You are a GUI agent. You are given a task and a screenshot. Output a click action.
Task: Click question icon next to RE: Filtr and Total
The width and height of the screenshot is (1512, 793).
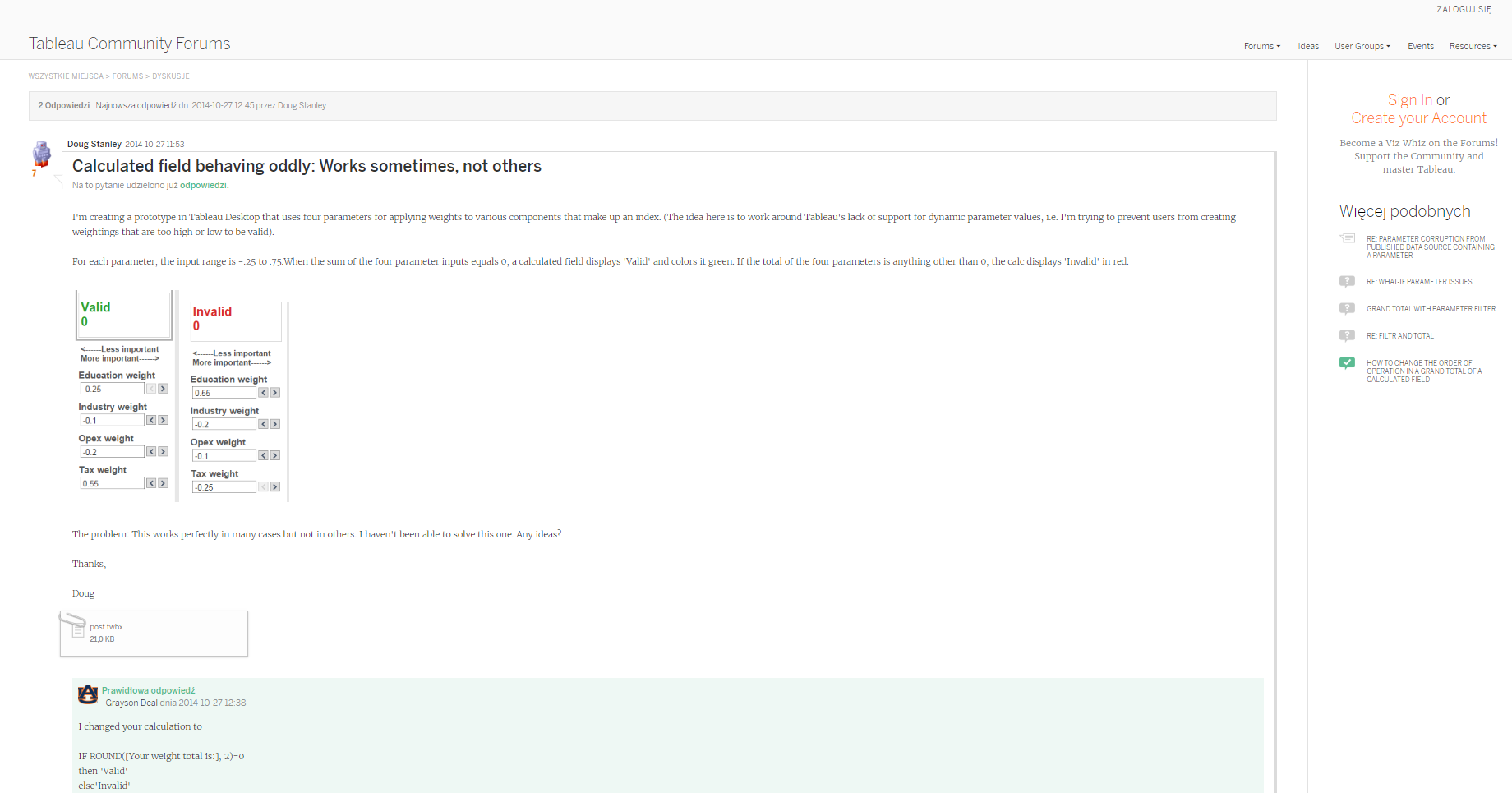[1347, 336]
